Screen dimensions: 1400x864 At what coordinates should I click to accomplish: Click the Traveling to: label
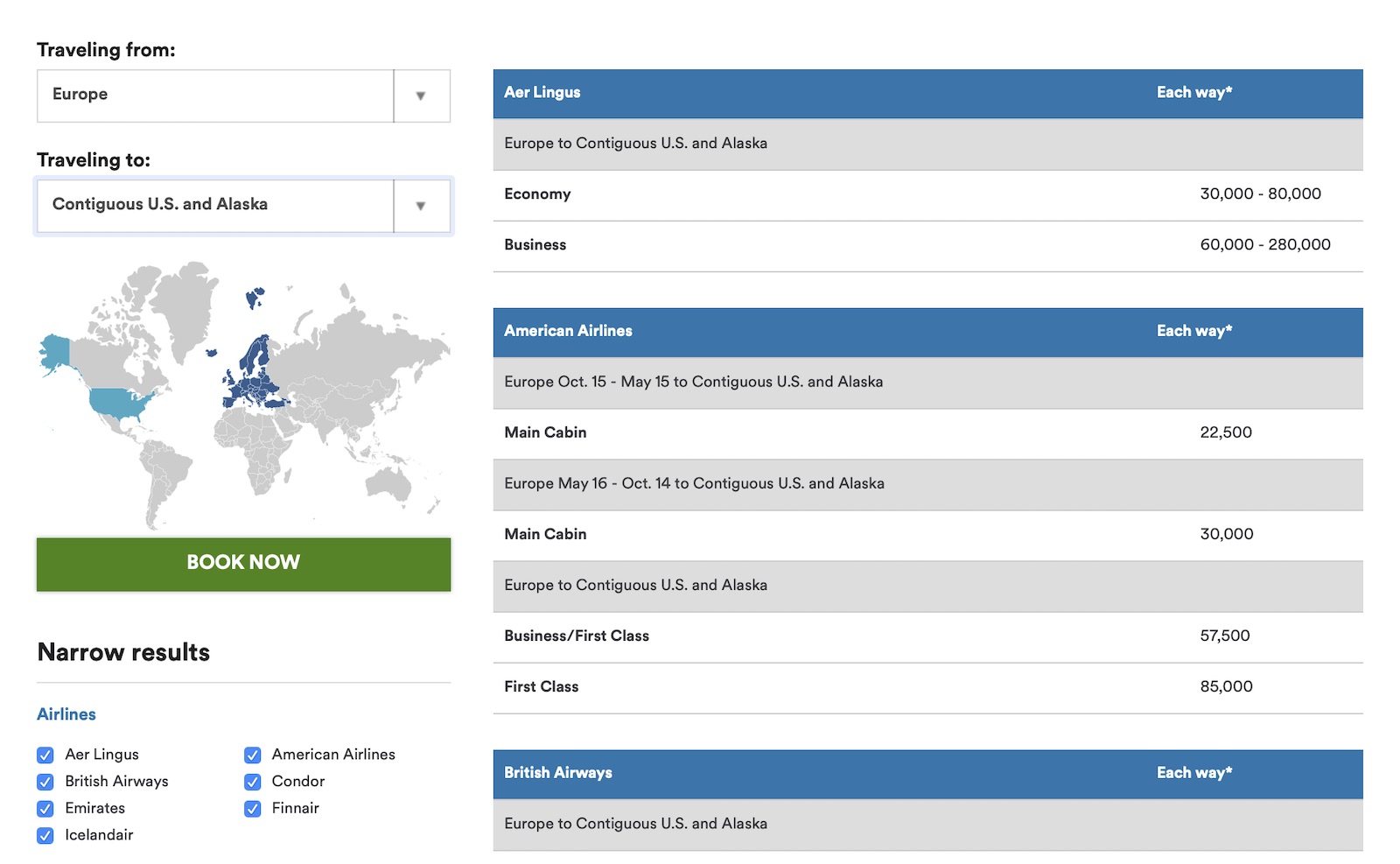pos(94,160)
